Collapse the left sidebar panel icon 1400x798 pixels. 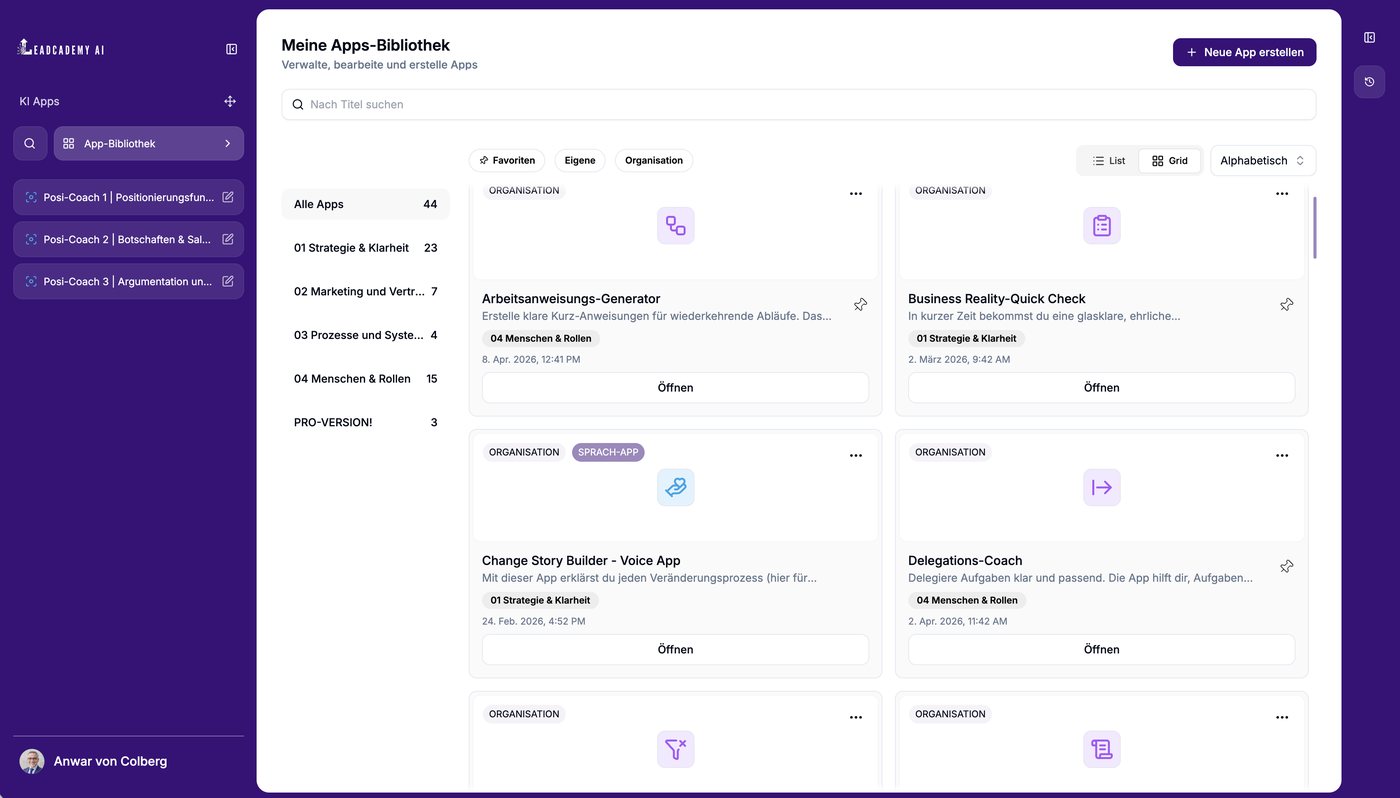(x=232, y=49)
